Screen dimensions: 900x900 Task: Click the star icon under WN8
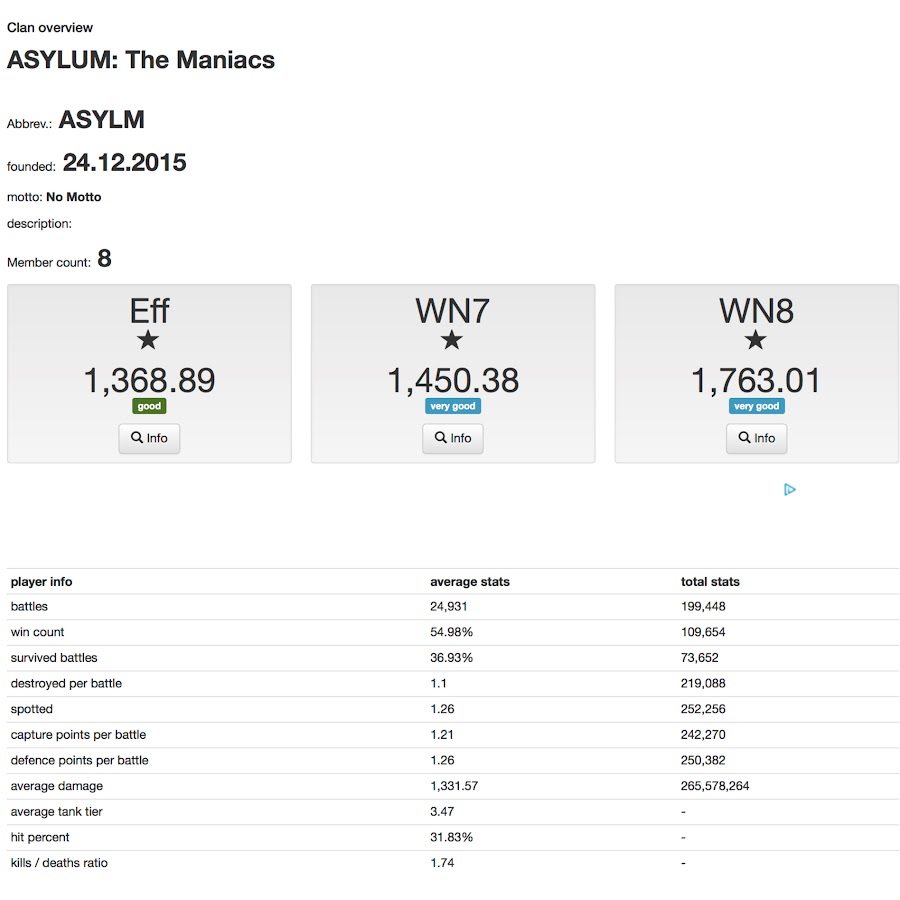coord(756,341)
